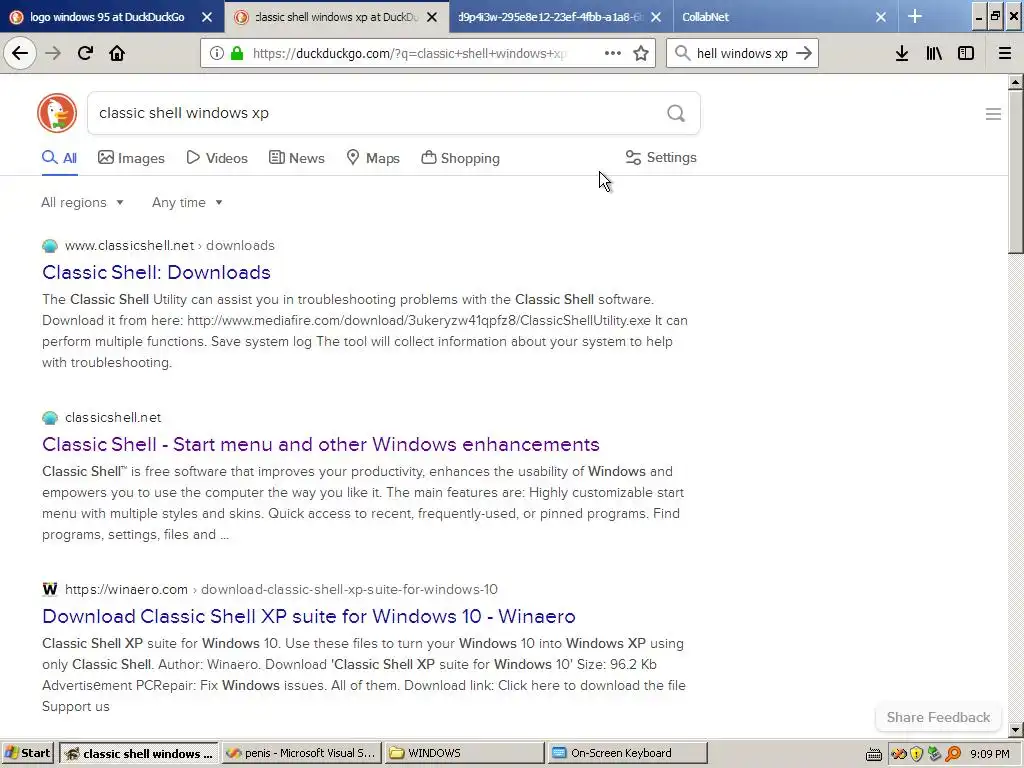The image size is (1024, 768).
Task: Go to the browser home page
Action: pyautogui.click(x=117, y=53)
